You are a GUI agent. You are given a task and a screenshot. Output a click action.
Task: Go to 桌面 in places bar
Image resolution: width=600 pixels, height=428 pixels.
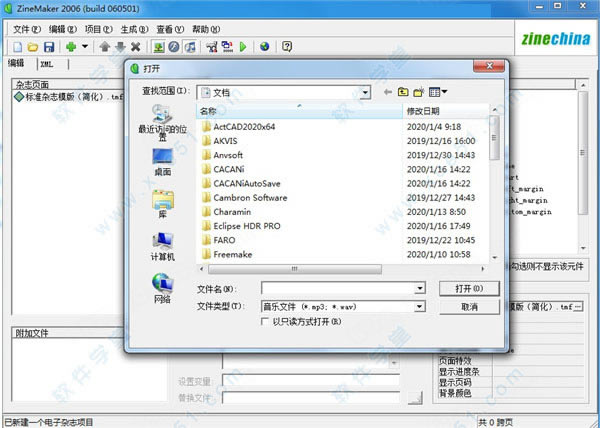163,162
